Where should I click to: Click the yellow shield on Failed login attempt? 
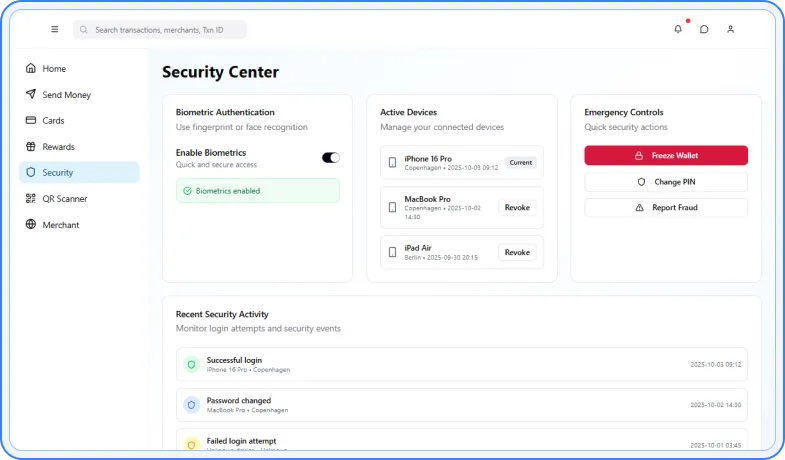click(x=191, y=443)
